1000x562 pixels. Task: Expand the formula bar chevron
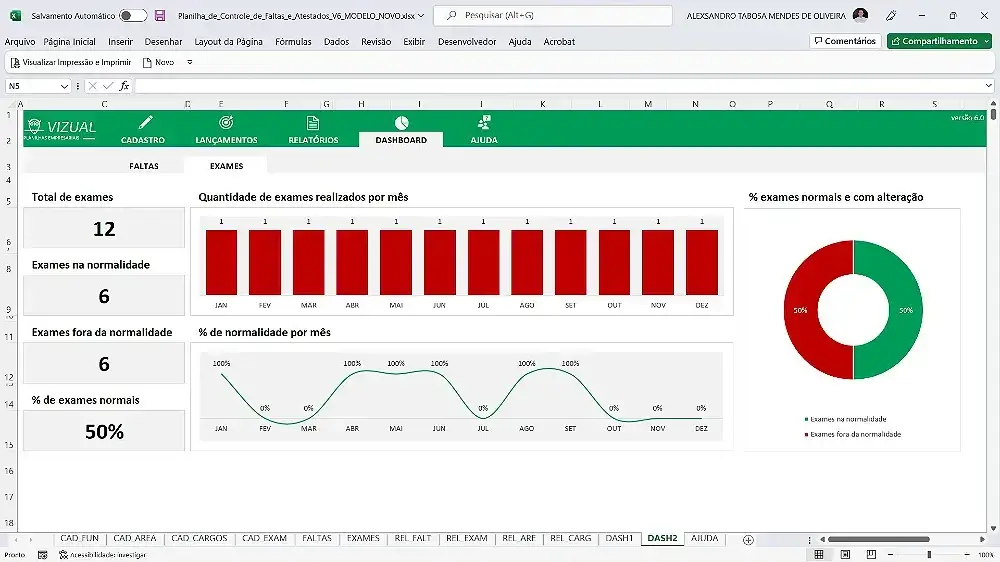(x=989, y=85)
